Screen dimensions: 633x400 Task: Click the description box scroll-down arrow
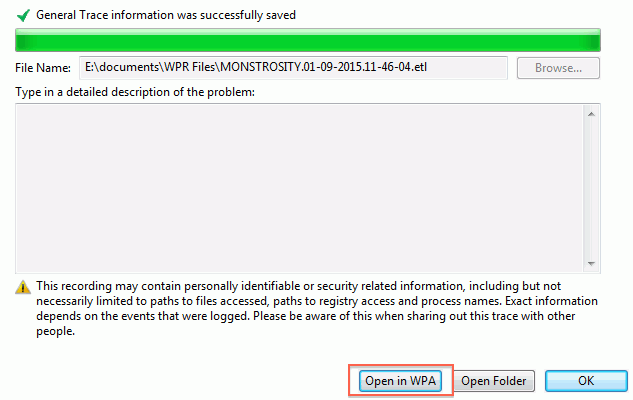coord(591,264)
